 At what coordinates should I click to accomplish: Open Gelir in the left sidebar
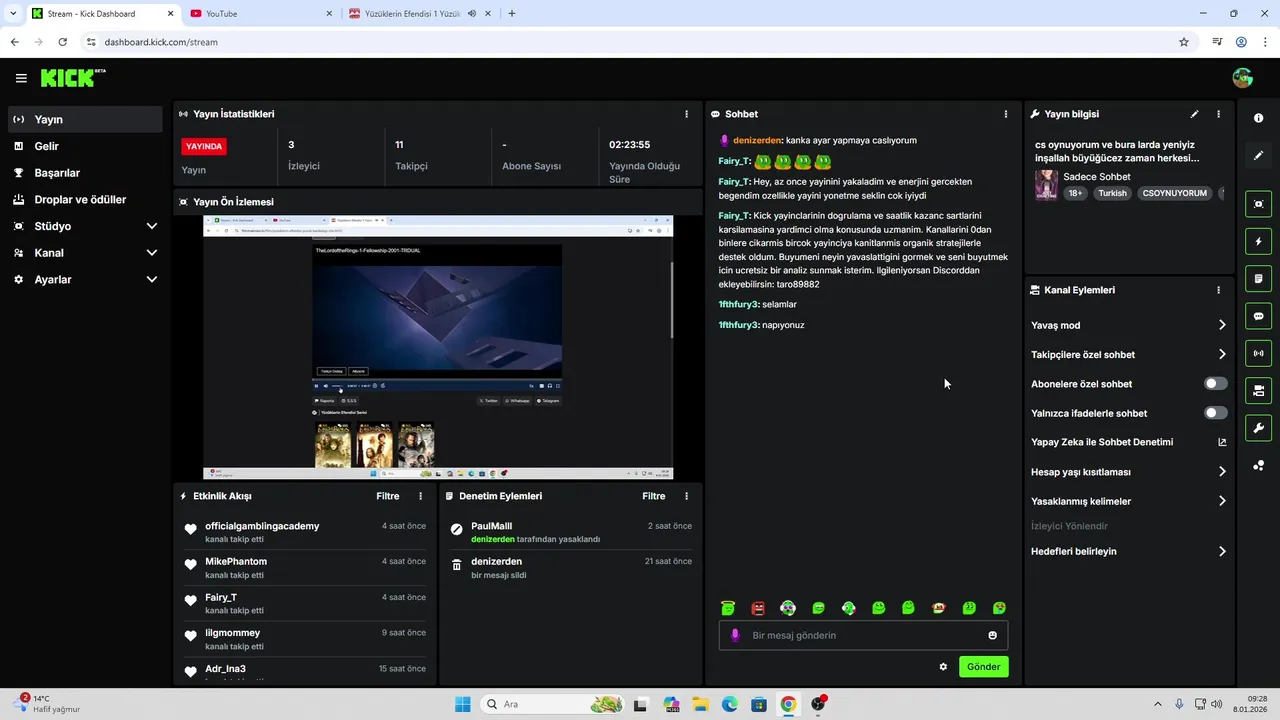(x=84, y=146)
